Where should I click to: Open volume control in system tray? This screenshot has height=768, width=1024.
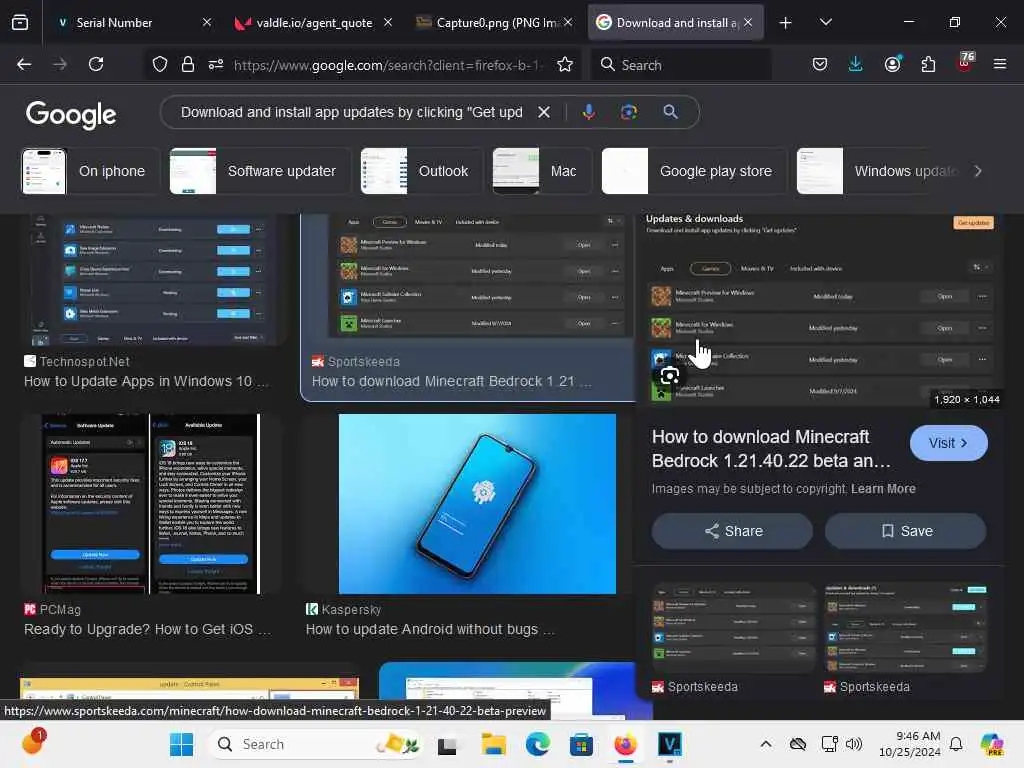tap(854, 744)
